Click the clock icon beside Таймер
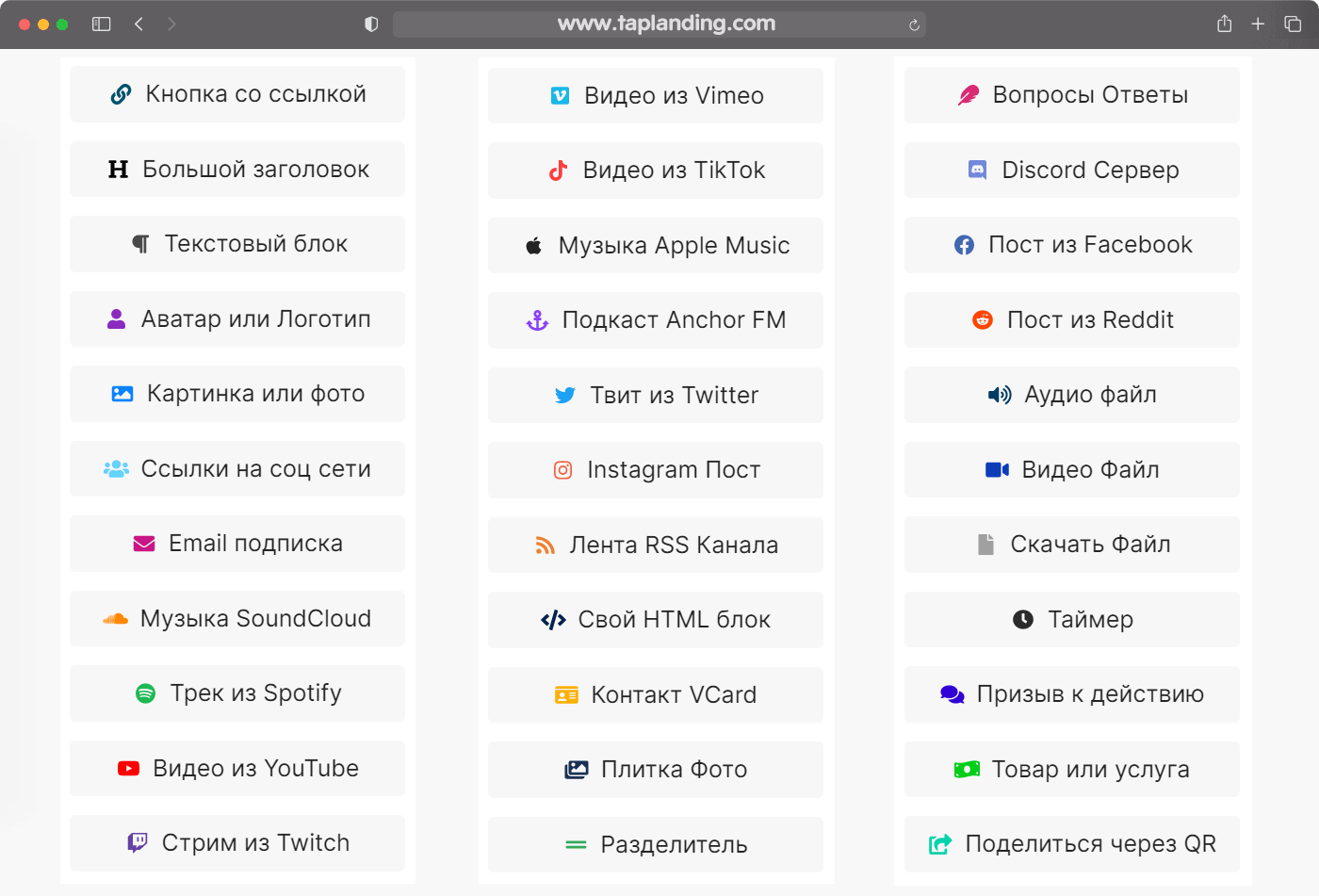This screenshot has width=1319, height=896. (1023, 619)
